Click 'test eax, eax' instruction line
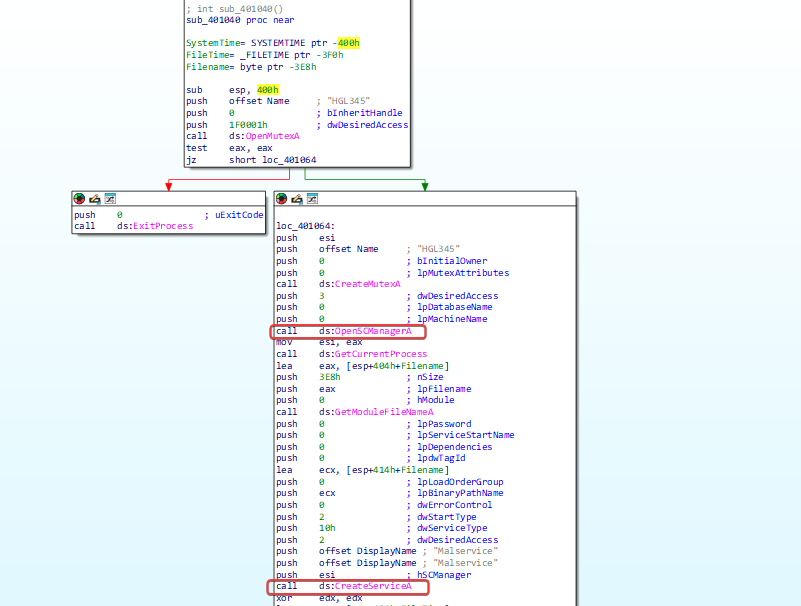 [229, 148]
